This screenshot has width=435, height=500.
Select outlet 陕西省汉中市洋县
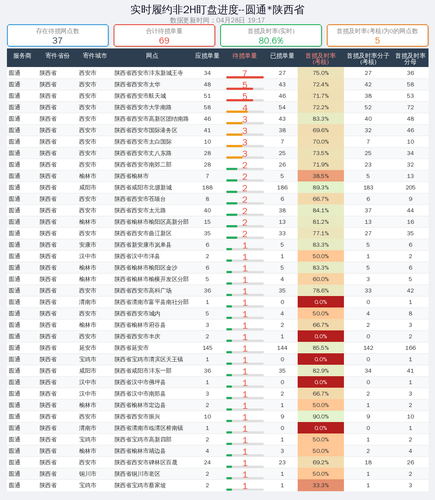pos(137,256)
